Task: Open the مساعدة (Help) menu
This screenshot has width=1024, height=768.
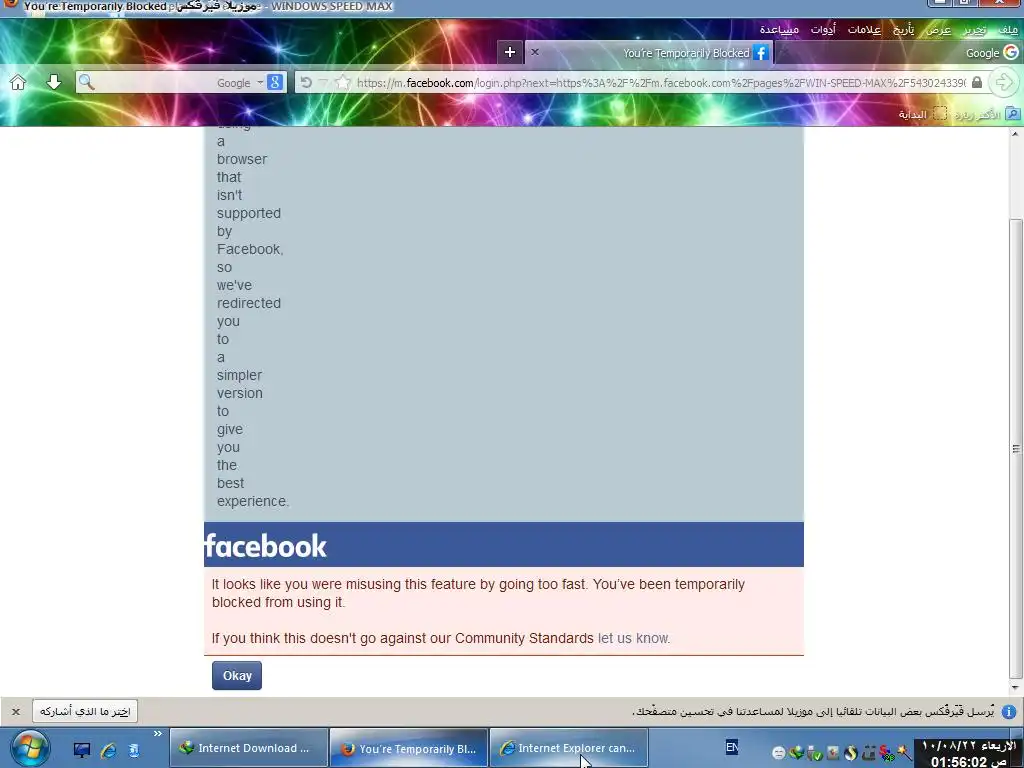Action: click(x=779, y=29)
